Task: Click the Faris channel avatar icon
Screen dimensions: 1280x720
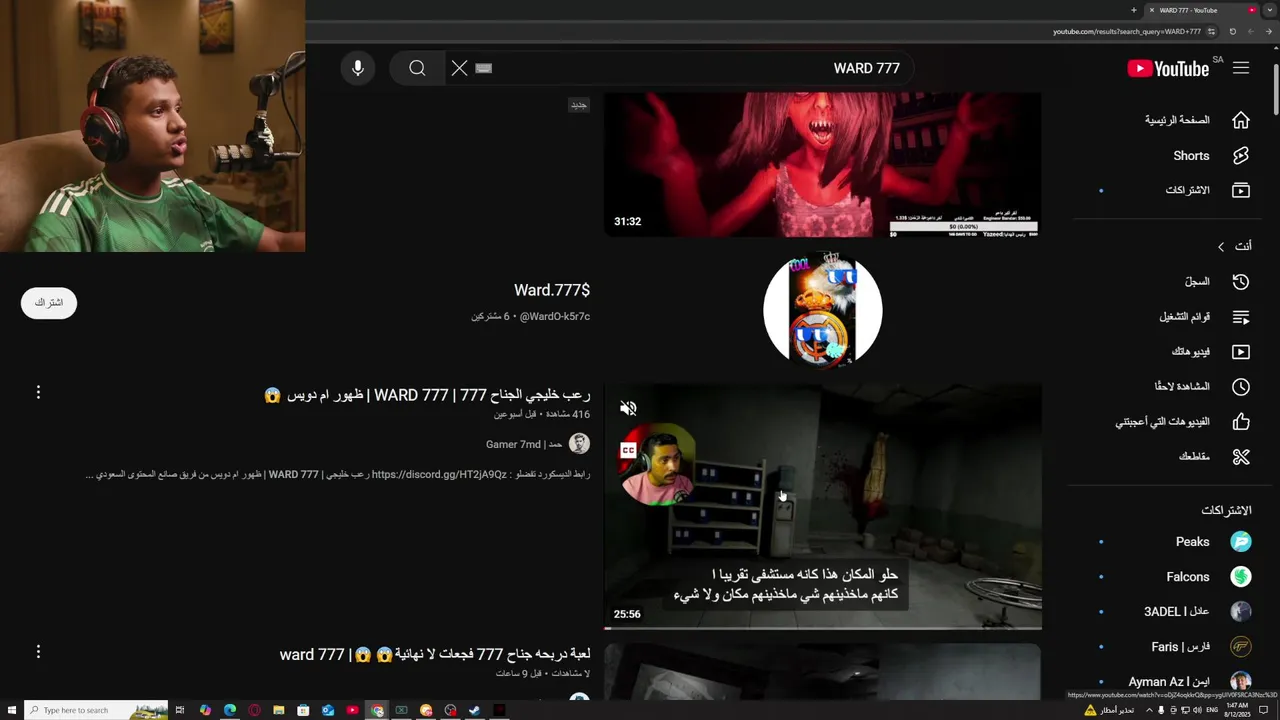Action: point(1241,647)
